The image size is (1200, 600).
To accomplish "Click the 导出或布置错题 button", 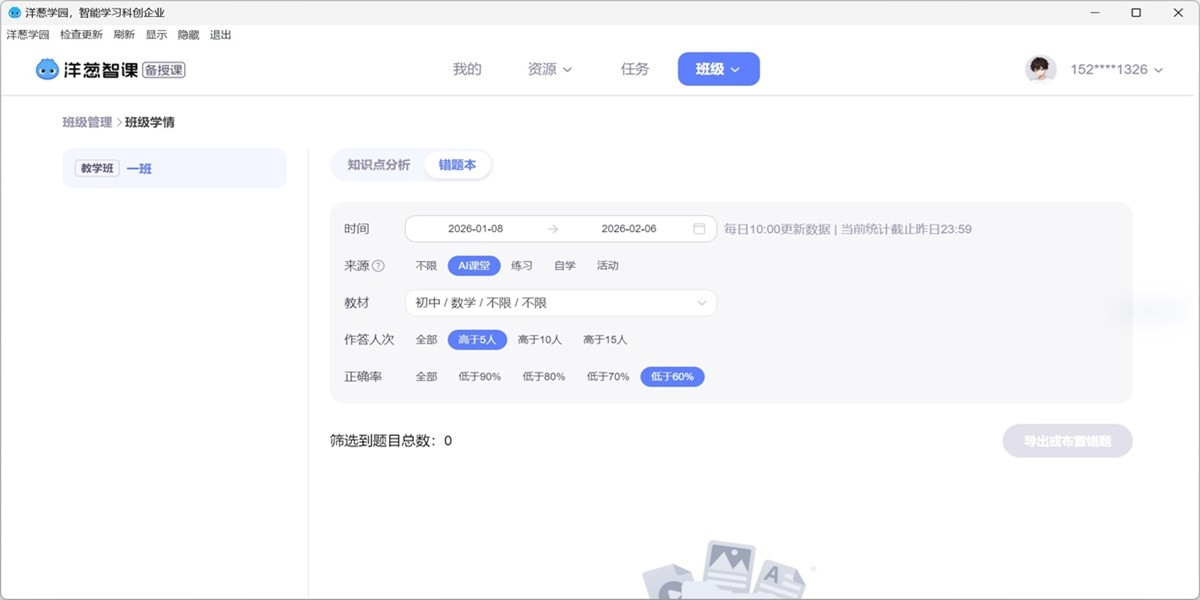I will click(1067, 440).
